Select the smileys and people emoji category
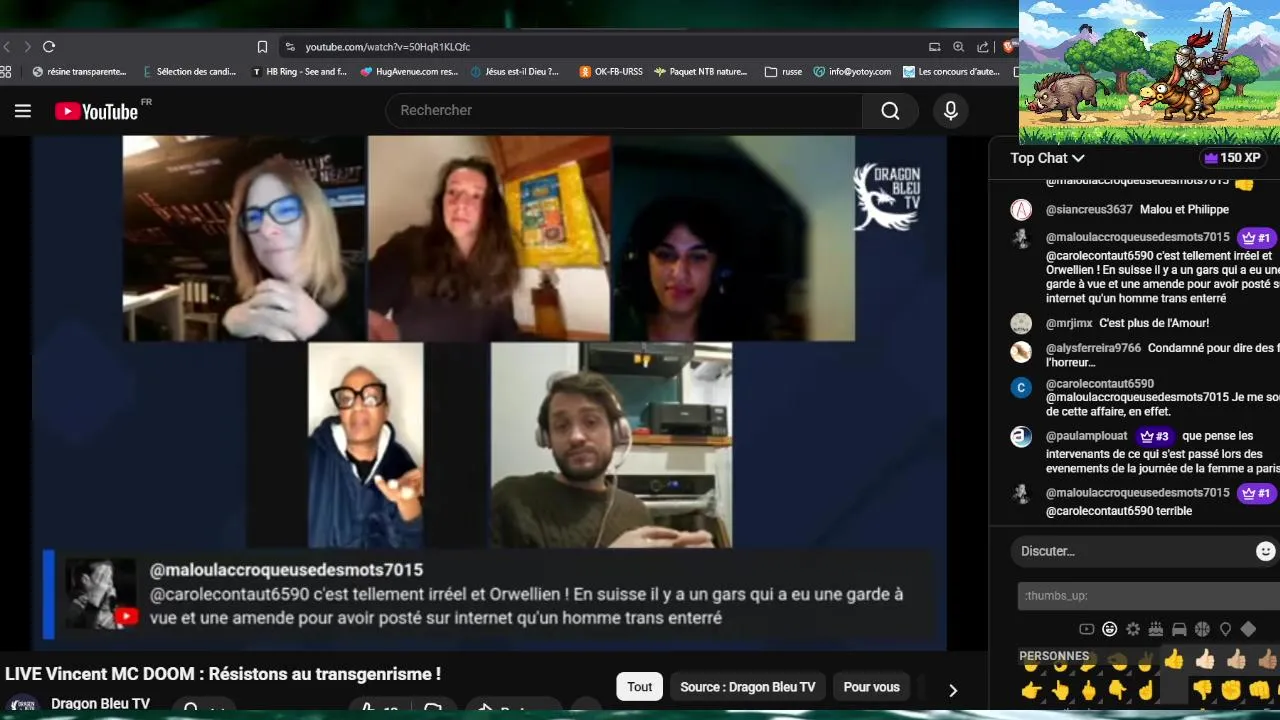This screenshot has height=720, width=1280. tap(1109, 629)
